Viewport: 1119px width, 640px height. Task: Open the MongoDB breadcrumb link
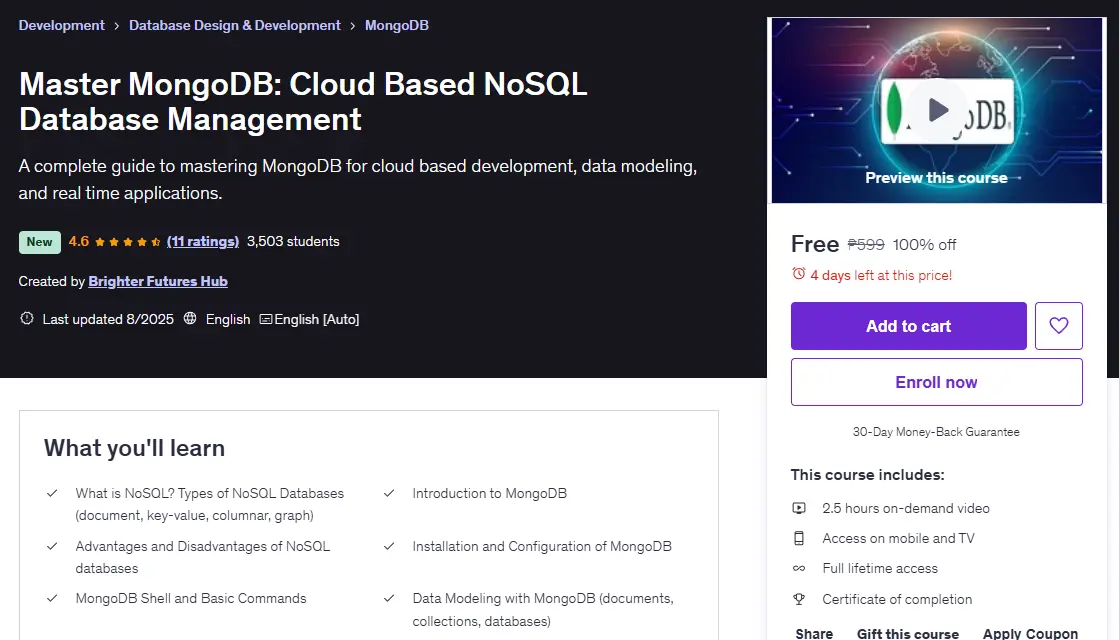click(x=397, y=25)
